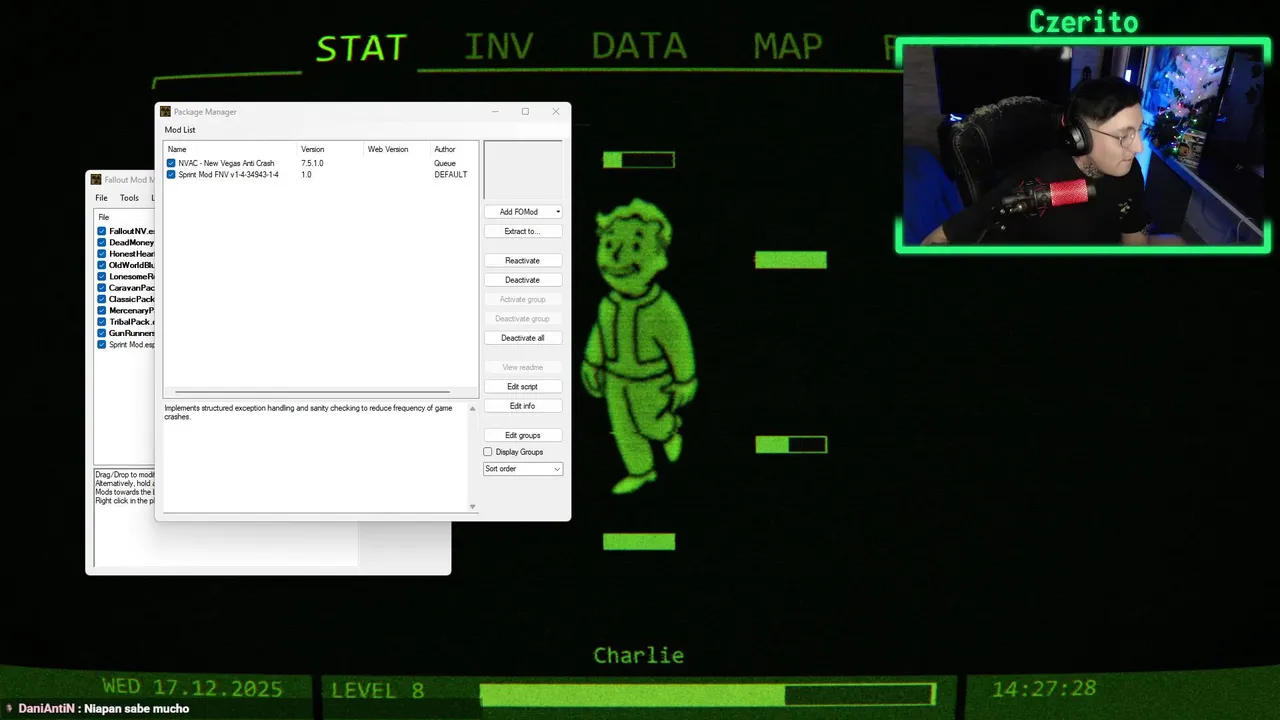
Task: Select the MercenaryPack plugin name
Action: [132, 311]
